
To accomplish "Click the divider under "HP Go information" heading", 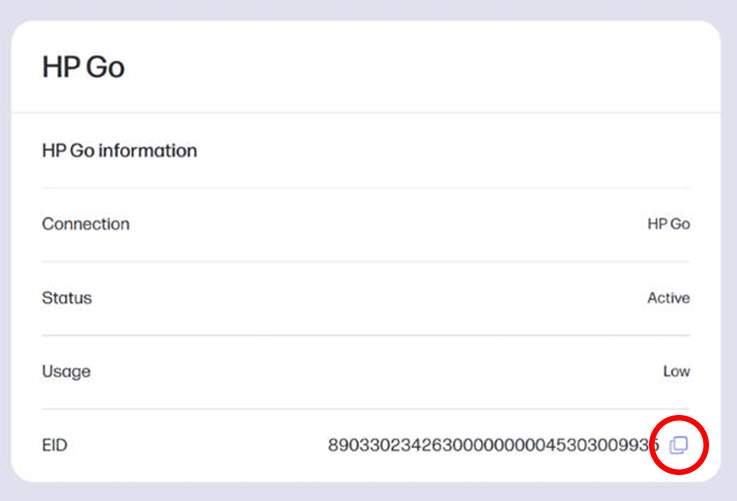I will [x=366, y=188].
